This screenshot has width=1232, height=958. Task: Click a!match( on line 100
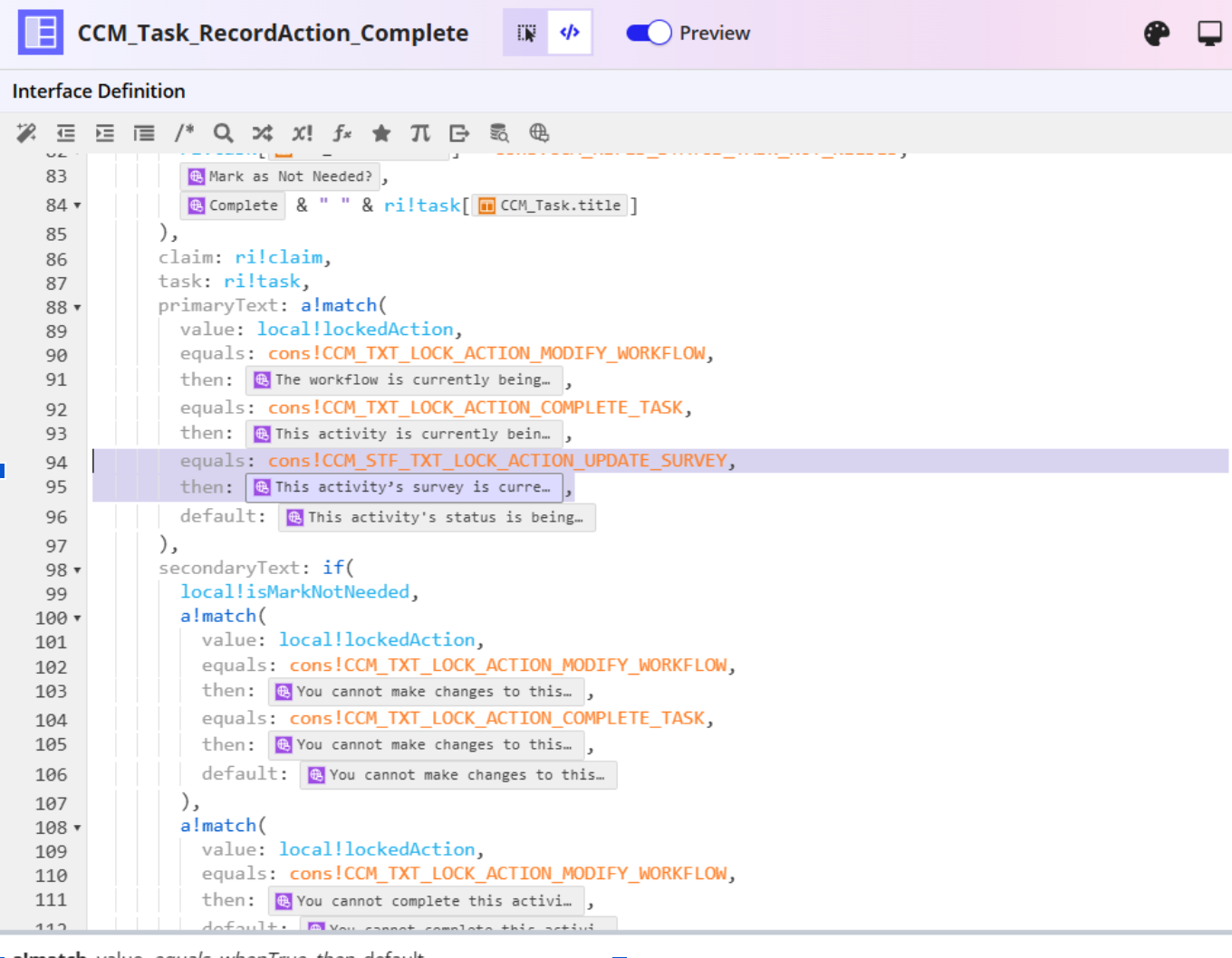pos(223,616)
